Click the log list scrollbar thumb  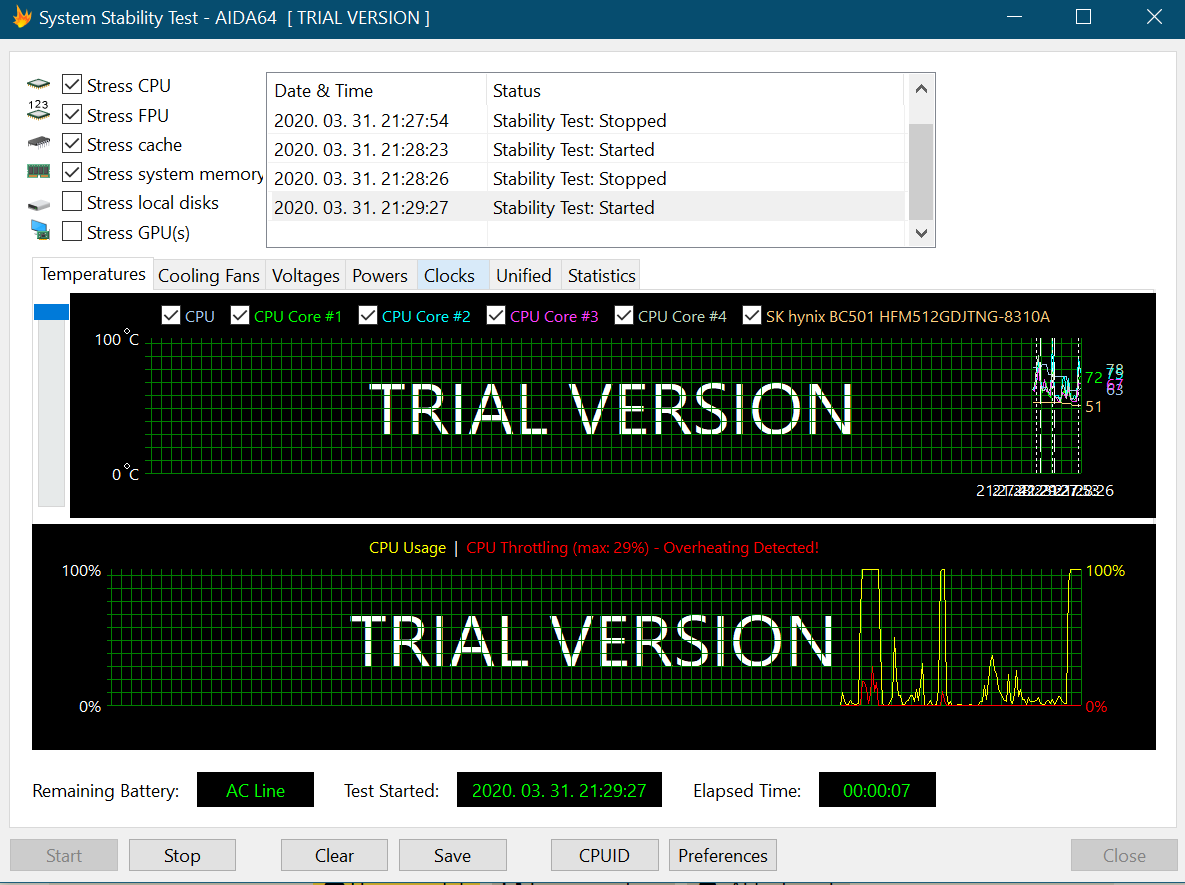click(920, 172)
